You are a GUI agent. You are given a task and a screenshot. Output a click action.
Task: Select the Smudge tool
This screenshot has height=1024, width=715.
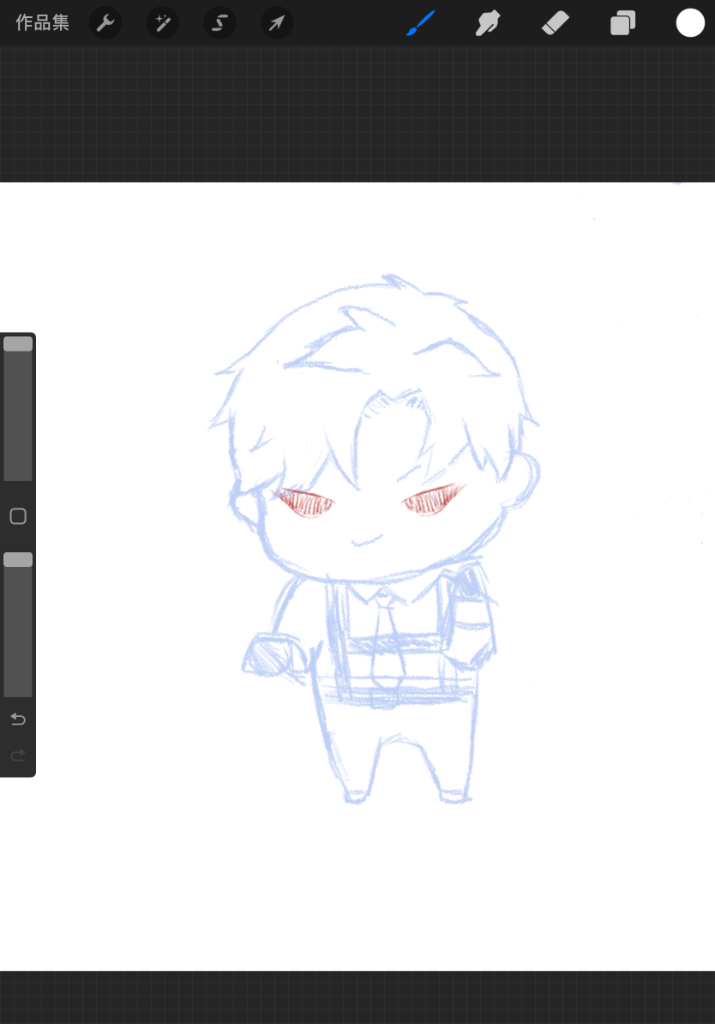[488, 23]
